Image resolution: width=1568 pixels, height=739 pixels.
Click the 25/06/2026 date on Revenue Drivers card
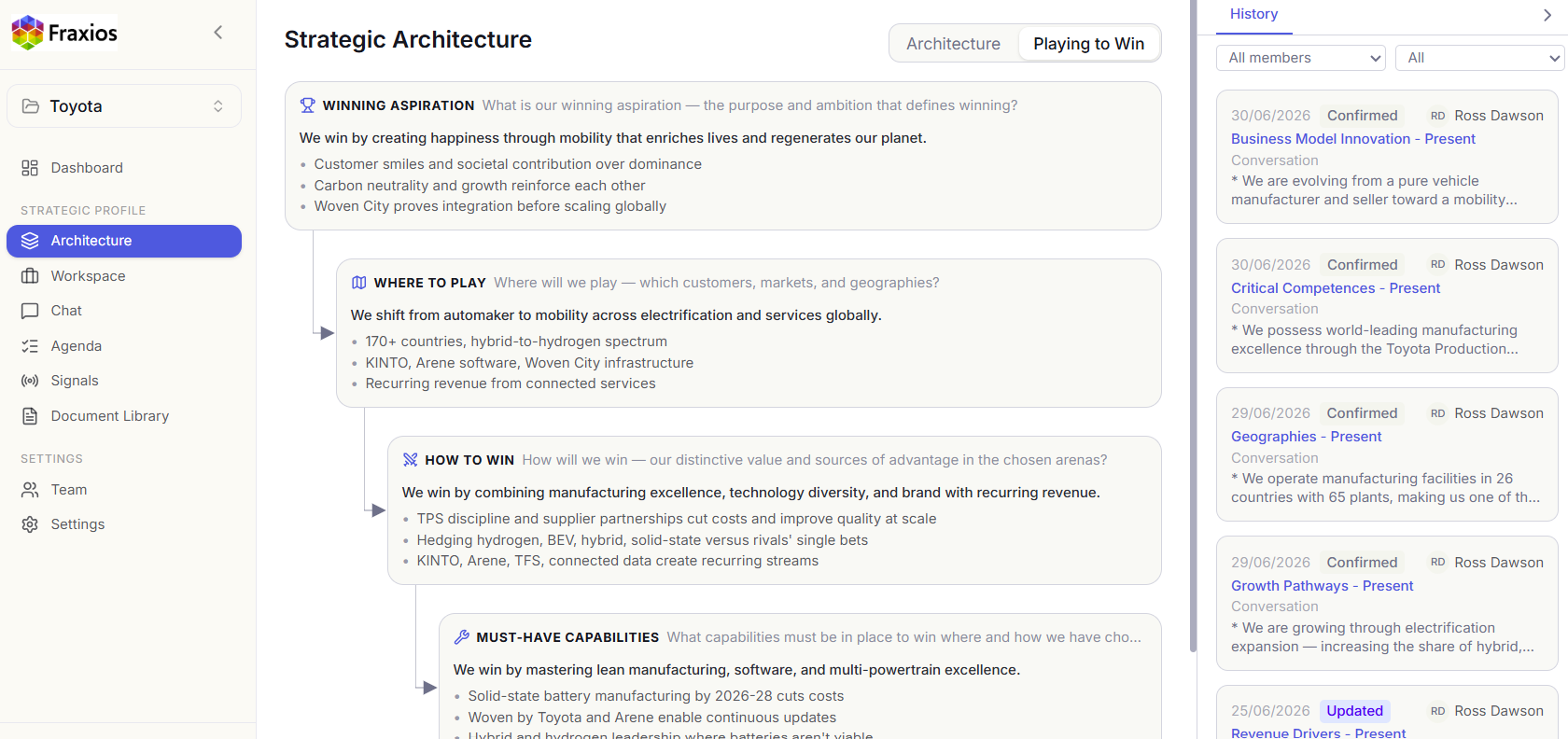1270,711
